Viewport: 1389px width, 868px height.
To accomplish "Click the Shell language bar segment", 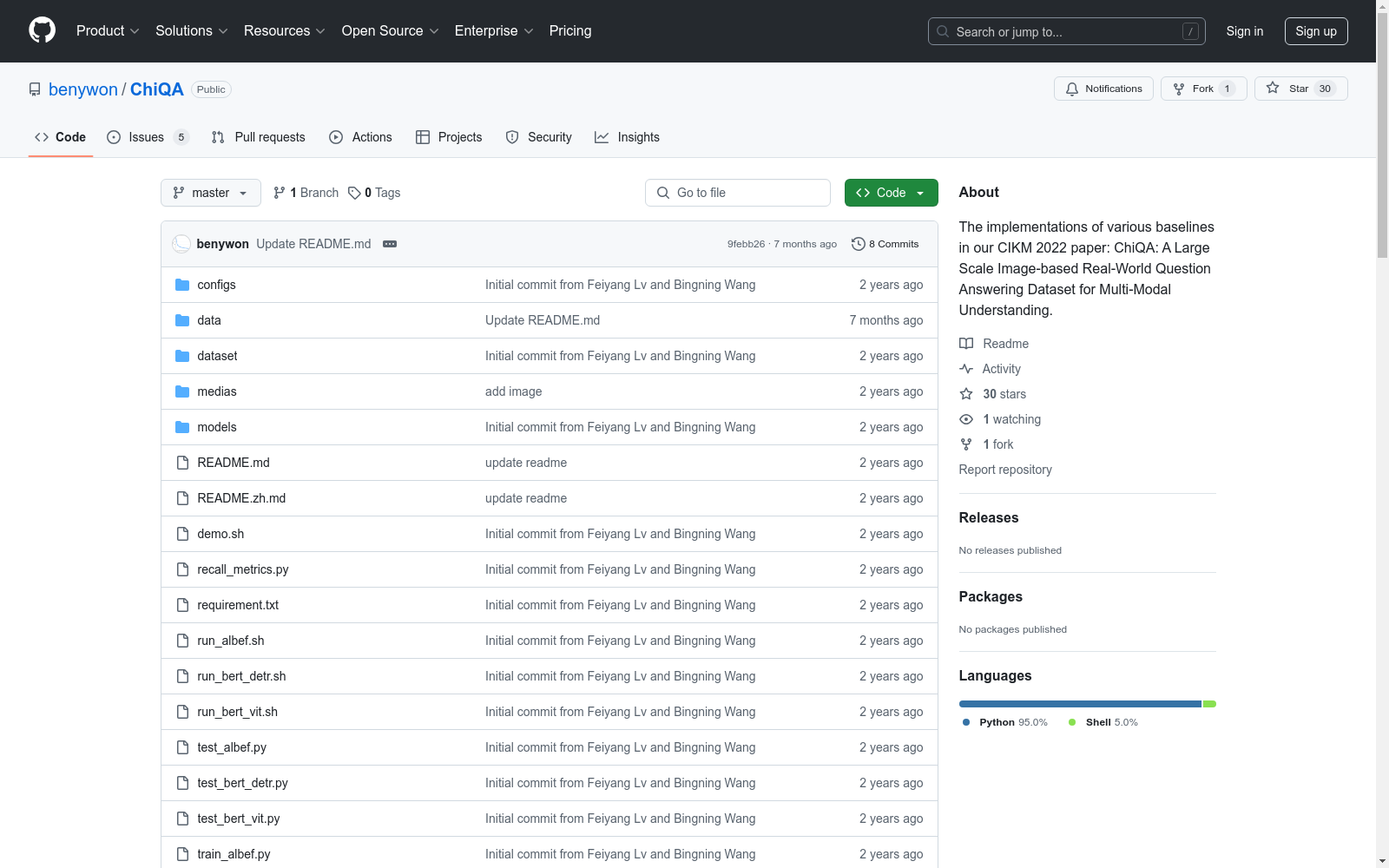I will coord(1209,704).
